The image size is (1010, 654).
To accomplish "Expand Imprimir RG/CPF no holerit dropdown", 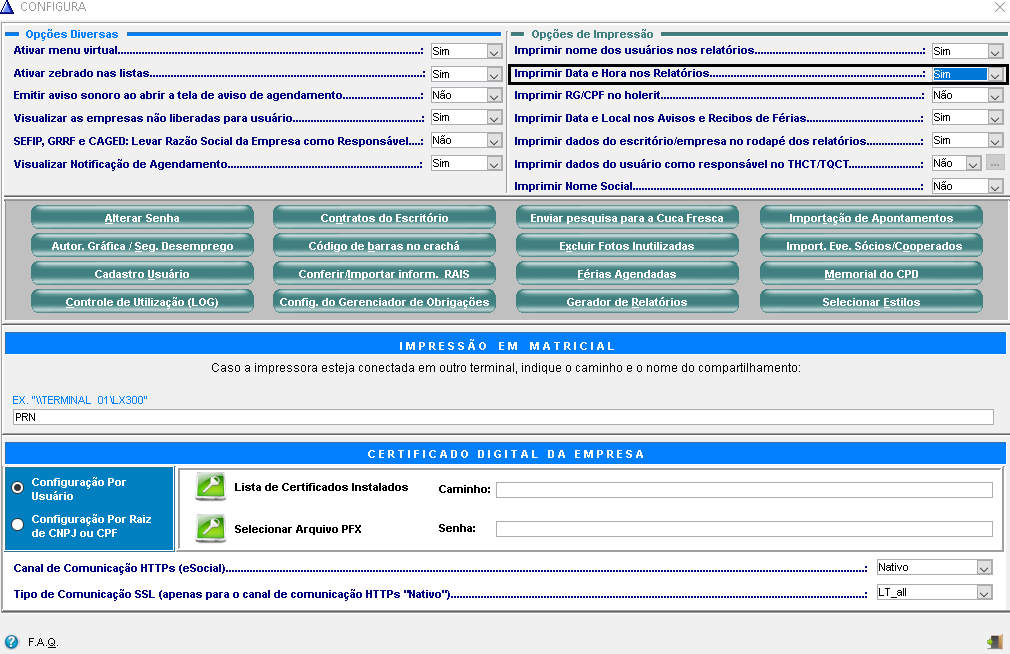I will 995,96.
